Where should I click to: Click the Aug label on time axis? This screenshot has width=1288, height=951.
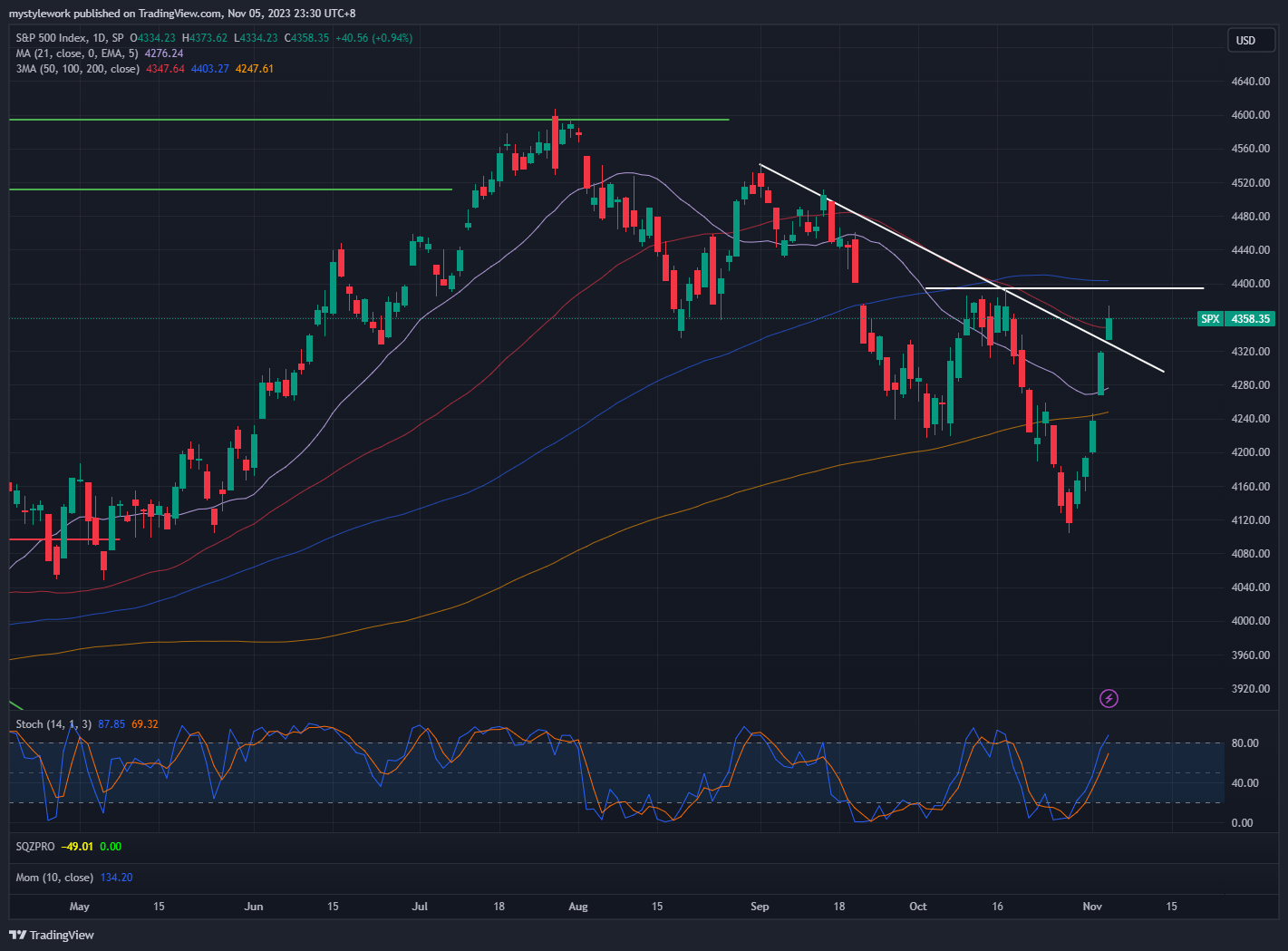[x=578, y=907]
